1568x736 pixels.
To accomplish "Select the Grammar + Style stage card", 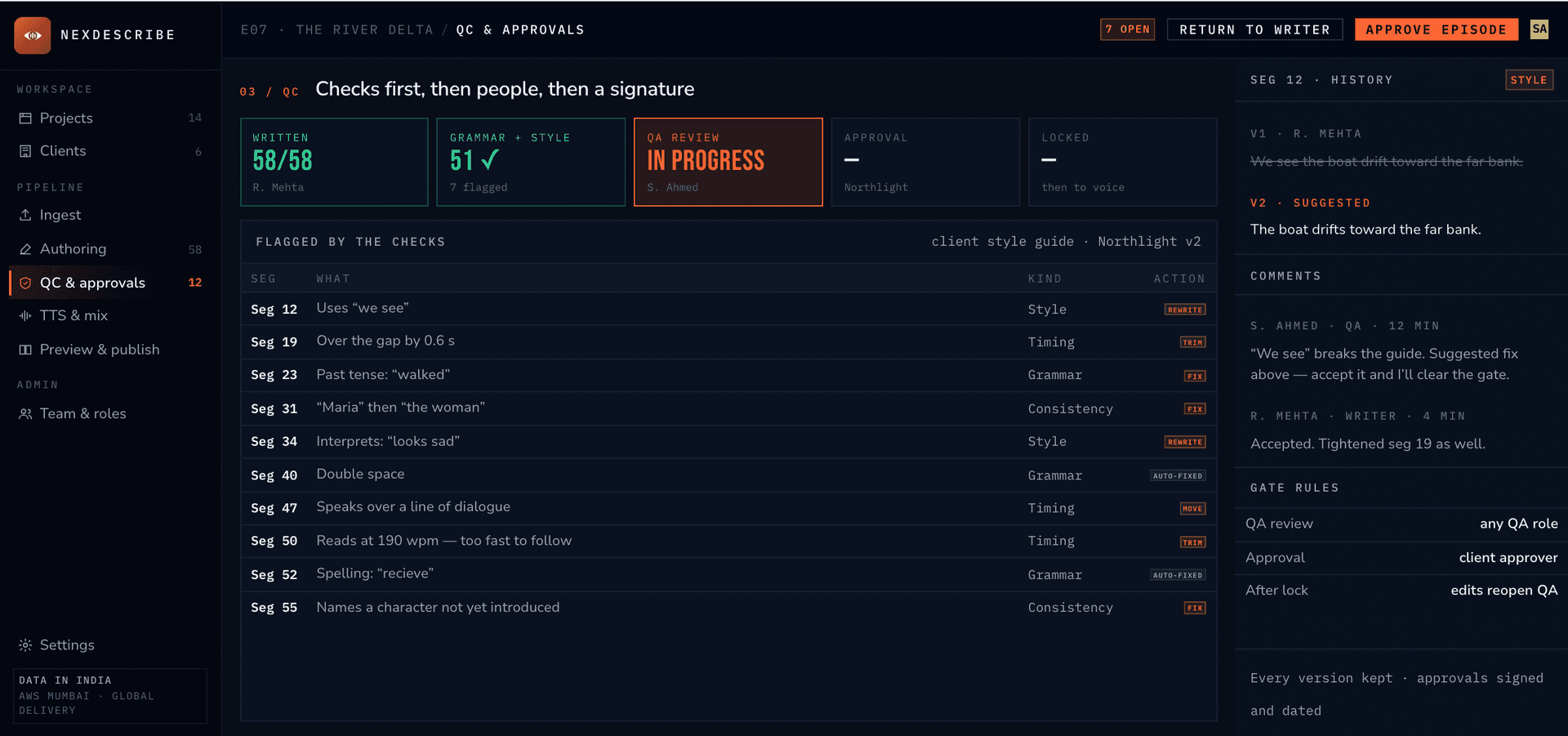I will click(x=531, y=162).
